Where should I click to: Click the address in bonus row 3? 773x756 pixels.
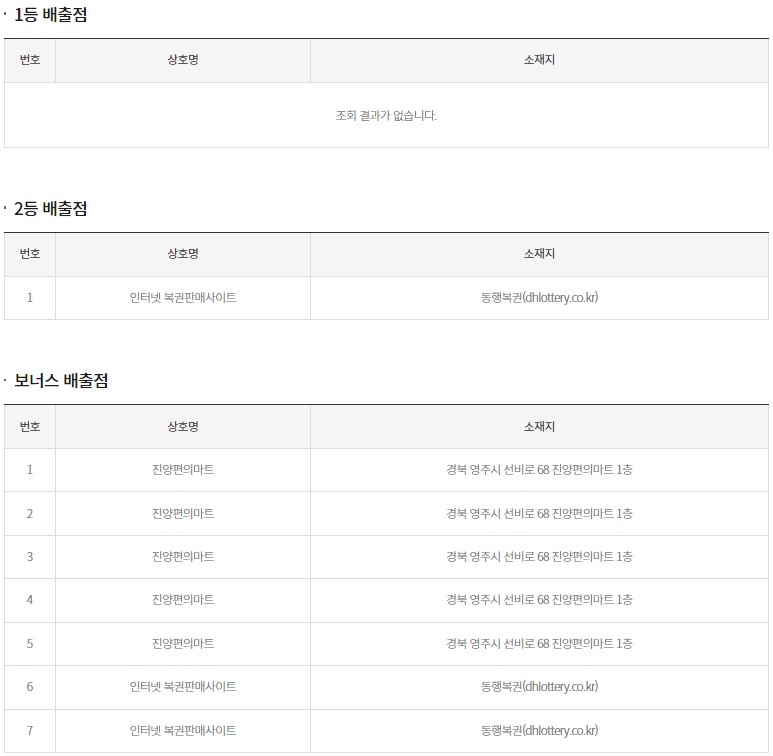(539, 557)
